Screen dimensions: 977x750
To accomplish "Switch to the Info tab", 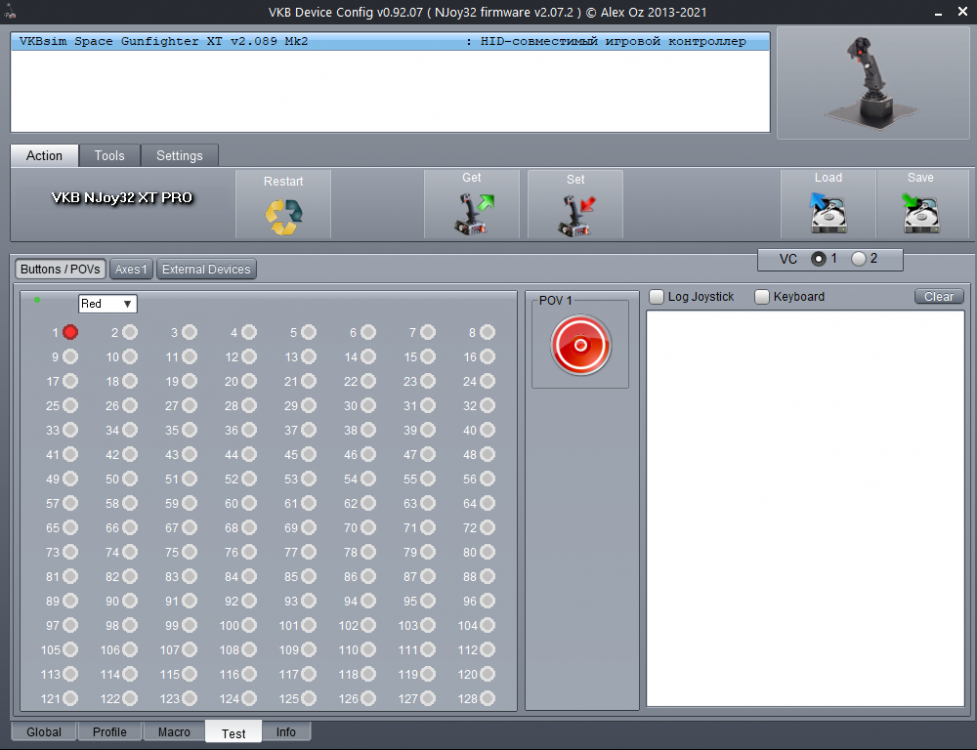I will coord(286,731).
